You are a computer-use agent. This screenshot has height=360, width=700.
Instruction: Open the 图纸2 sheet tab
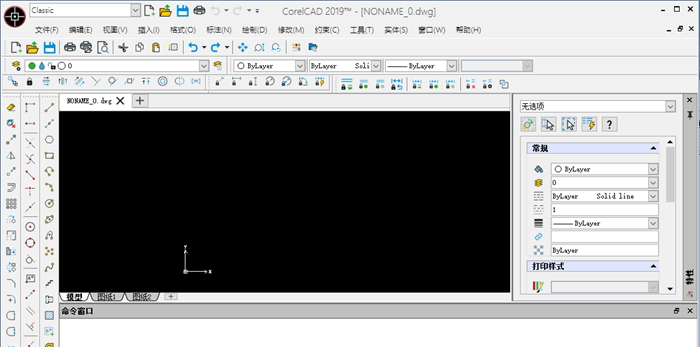point(142,297)
